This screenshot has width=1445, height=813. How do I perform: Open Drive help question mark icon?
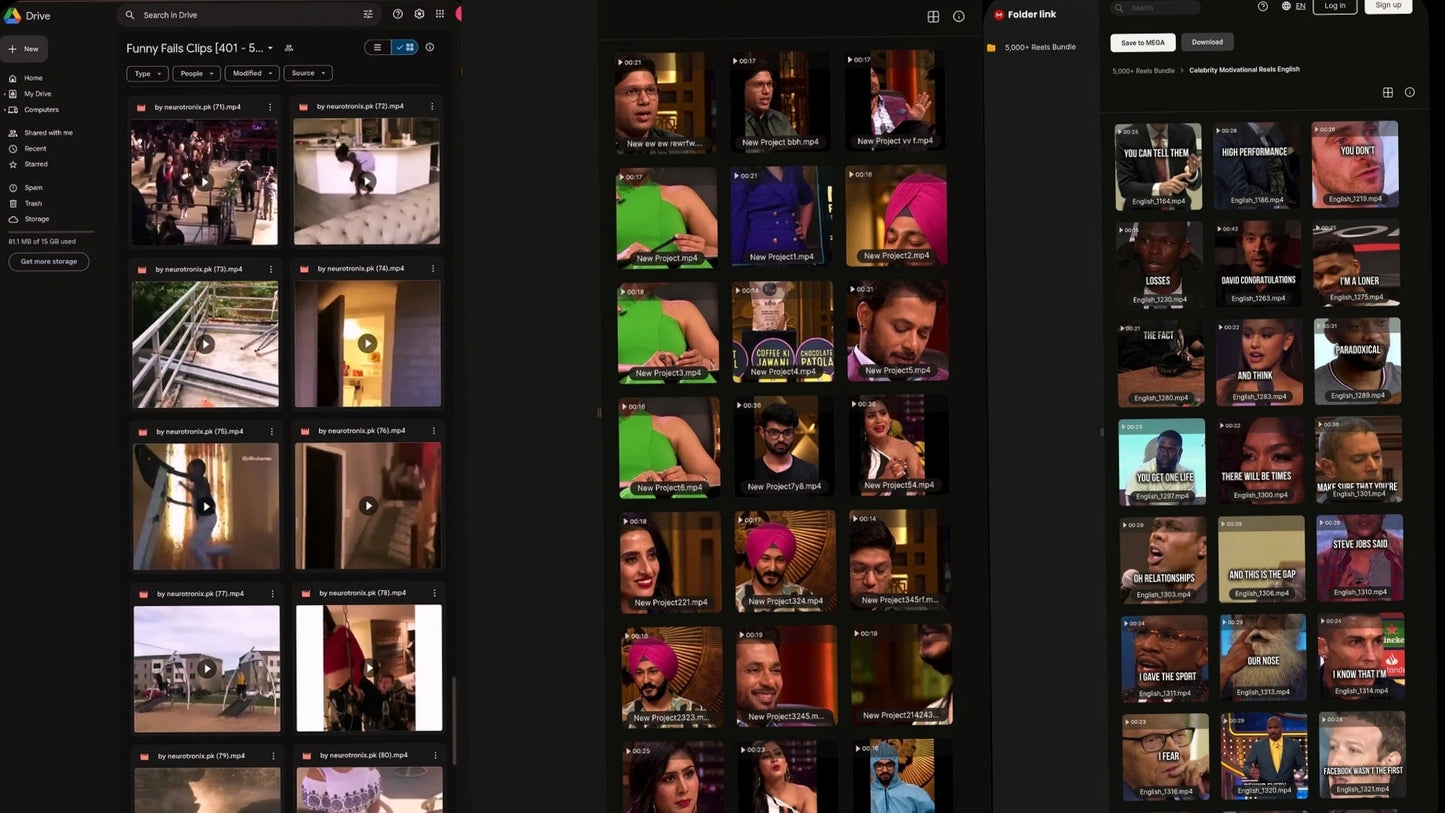pos(398,14)
